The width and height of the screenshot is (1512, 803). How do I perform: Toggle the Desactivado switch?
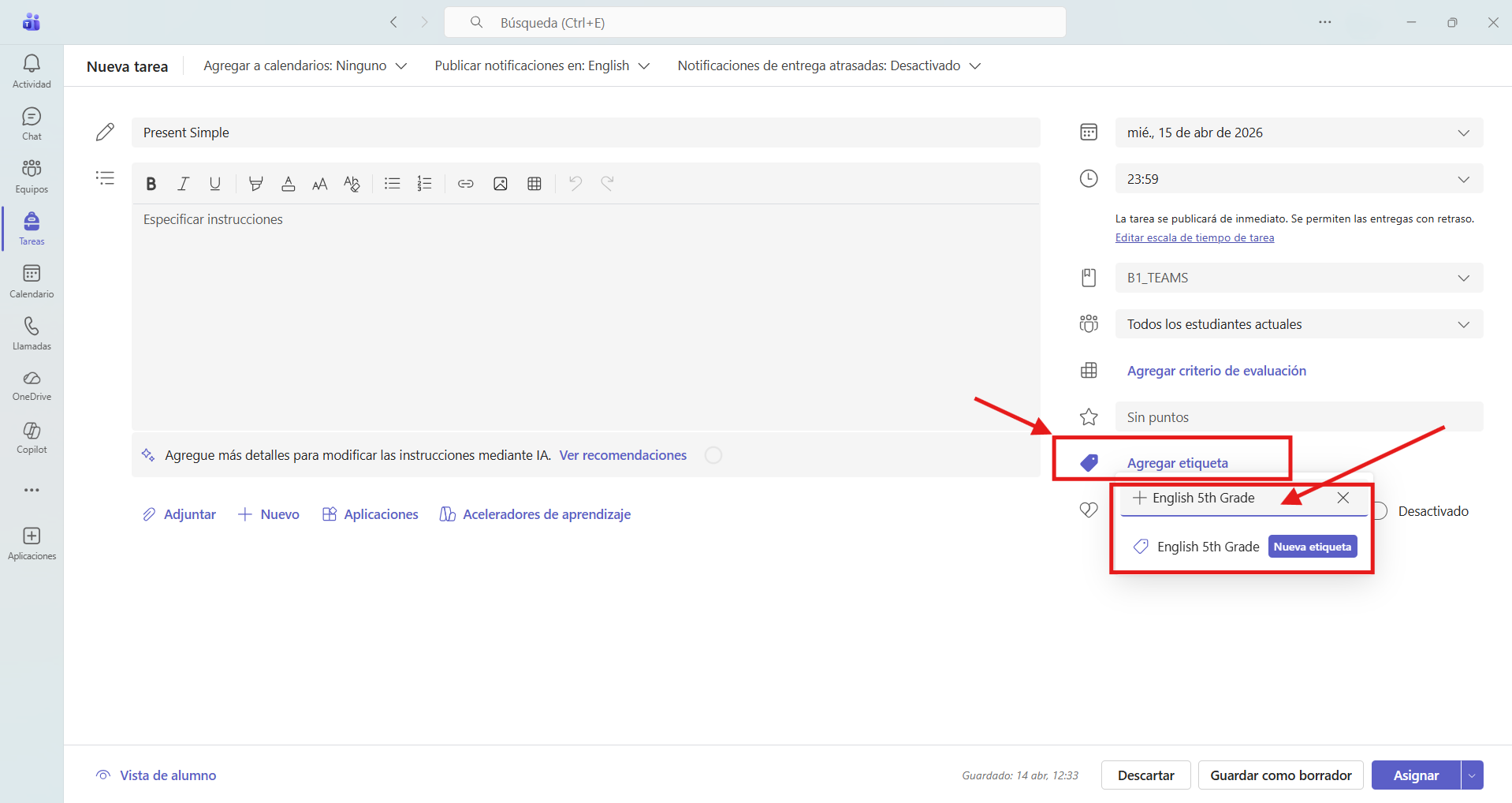(x=1382, y=511)
